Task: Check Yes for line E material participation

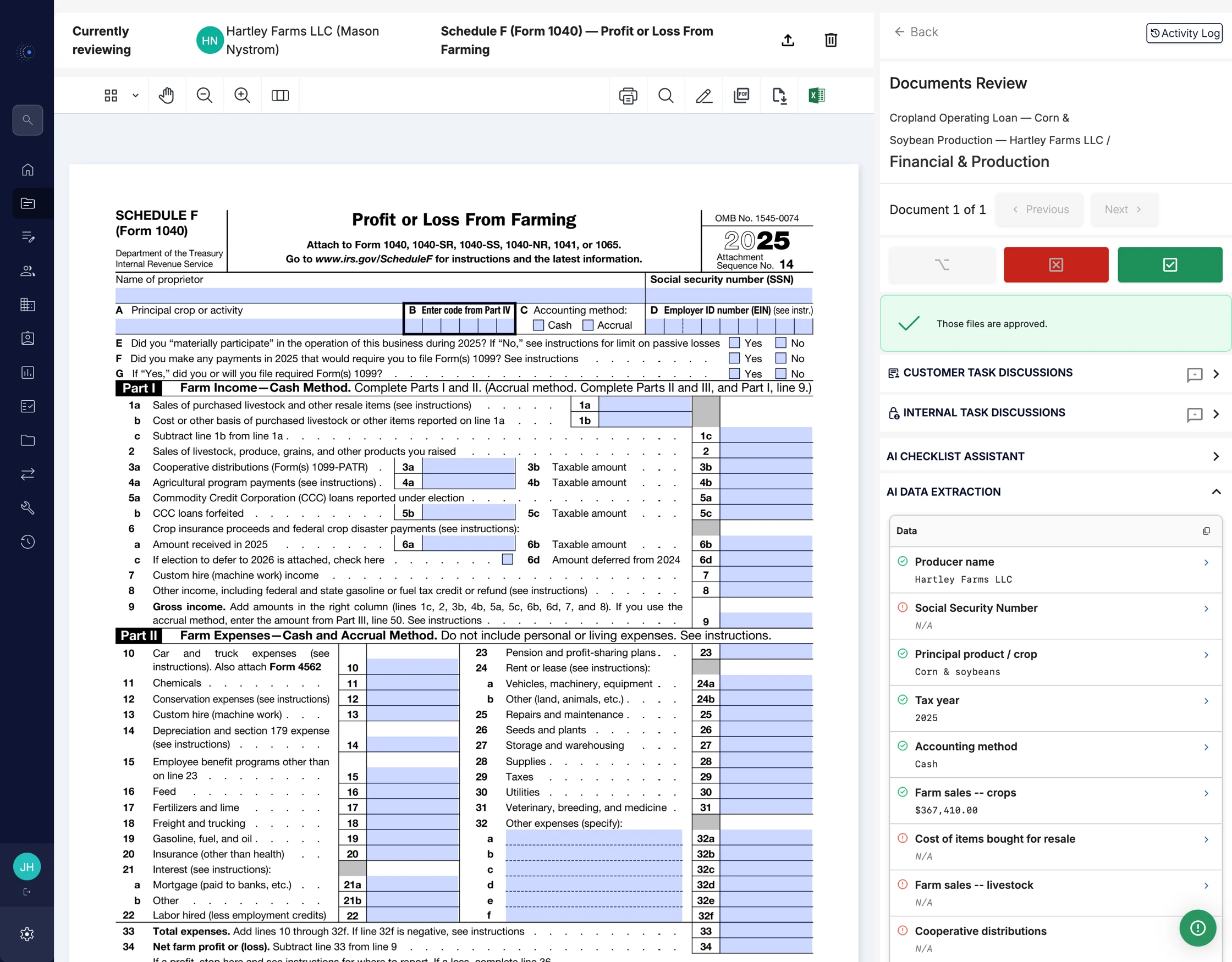Action: click(x=734, y=343)
